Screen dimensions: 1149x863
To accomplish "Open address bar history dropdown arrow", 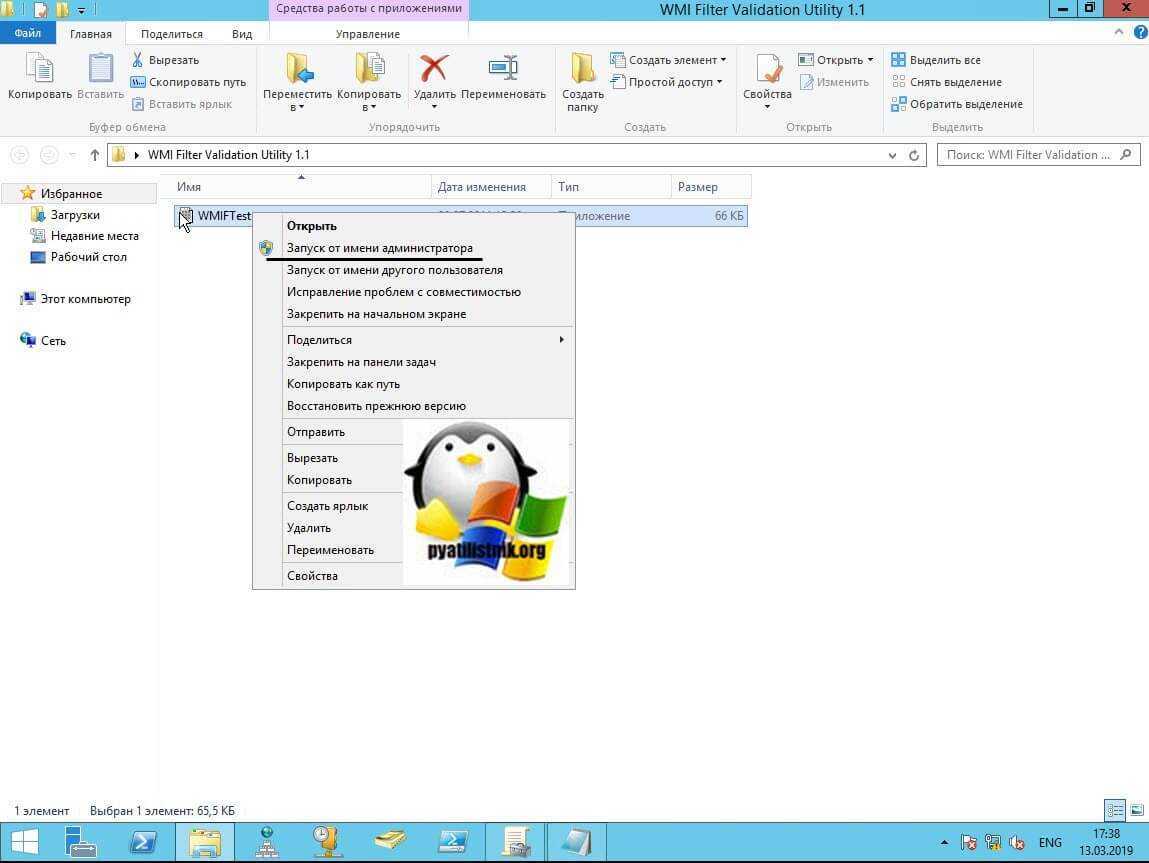I will point(892,155).
